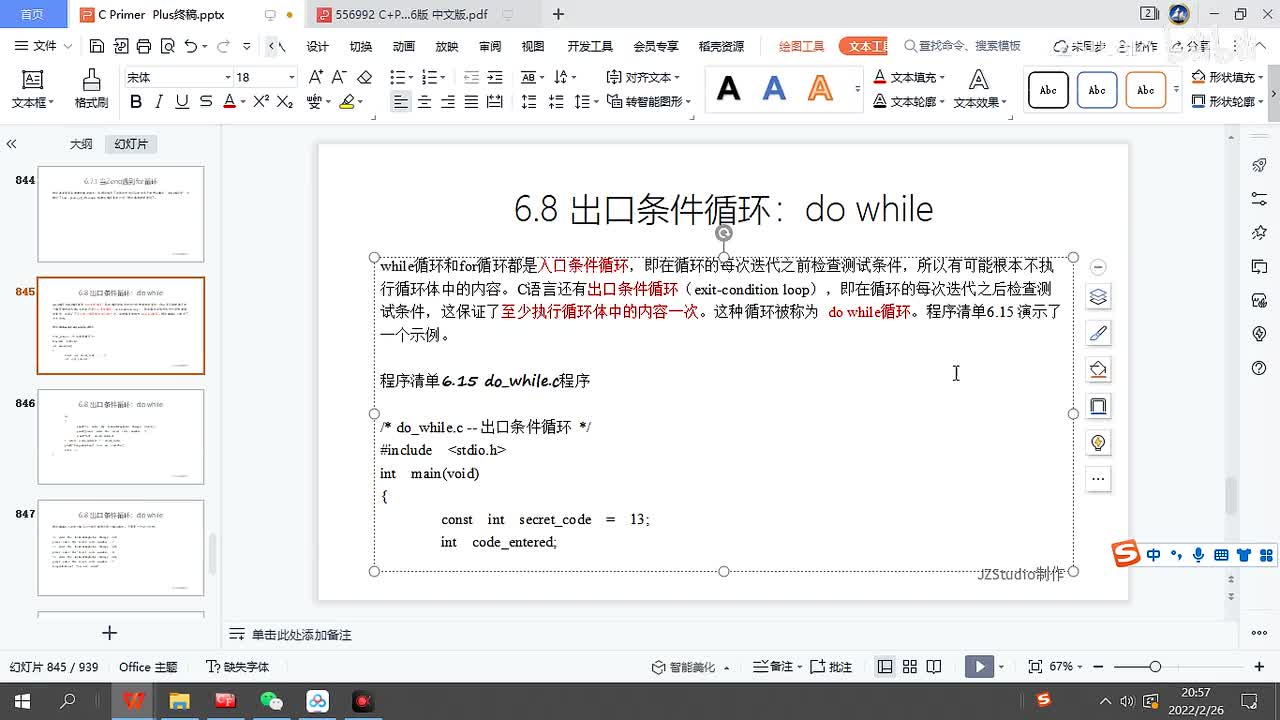Screen dimensions: 1280x720
Task: Click the Undo arrow icon
Action: [191, 46]
